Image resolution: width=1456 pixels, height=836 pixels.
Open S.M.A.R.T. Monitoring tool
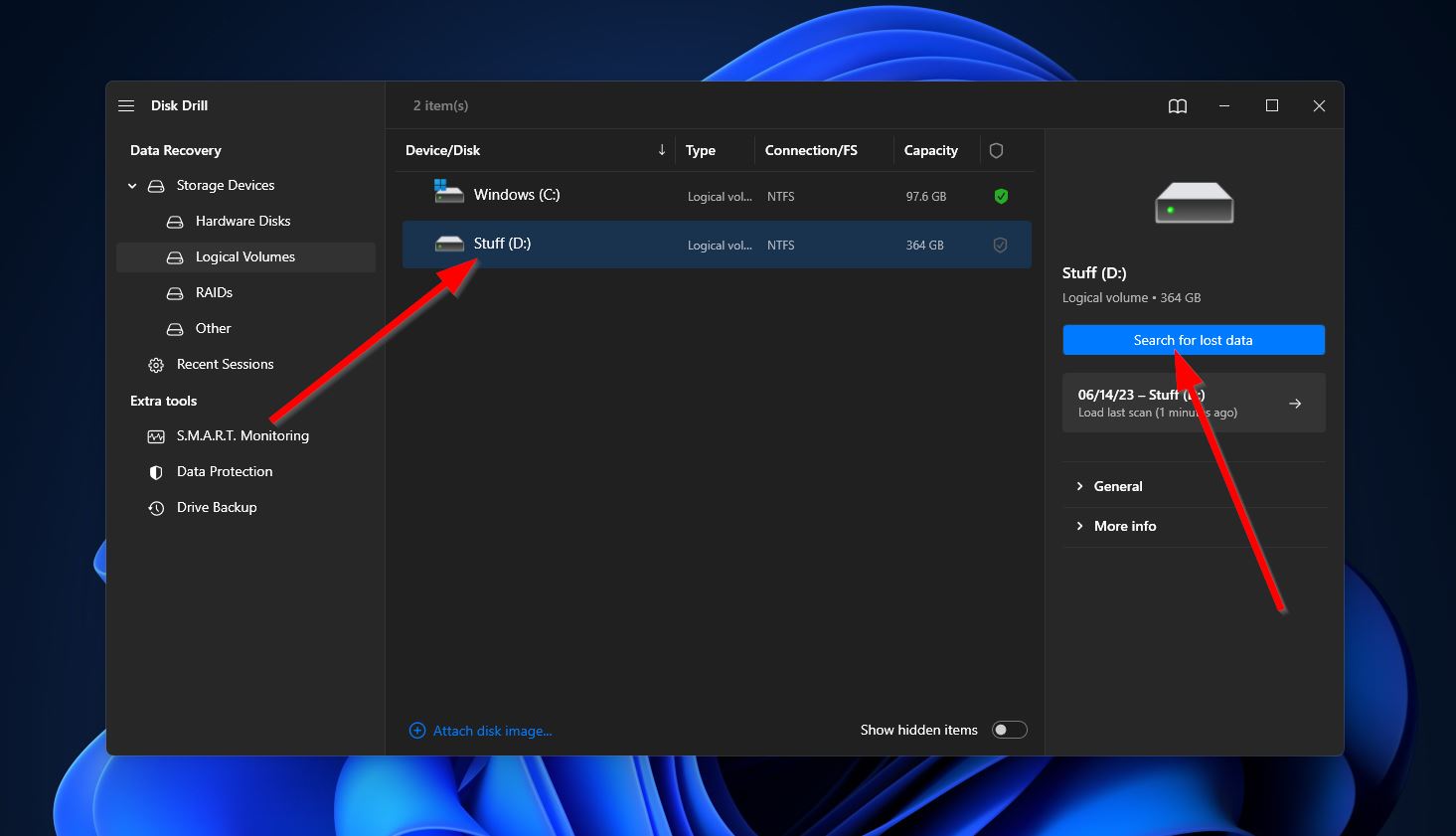click(243, 435)
